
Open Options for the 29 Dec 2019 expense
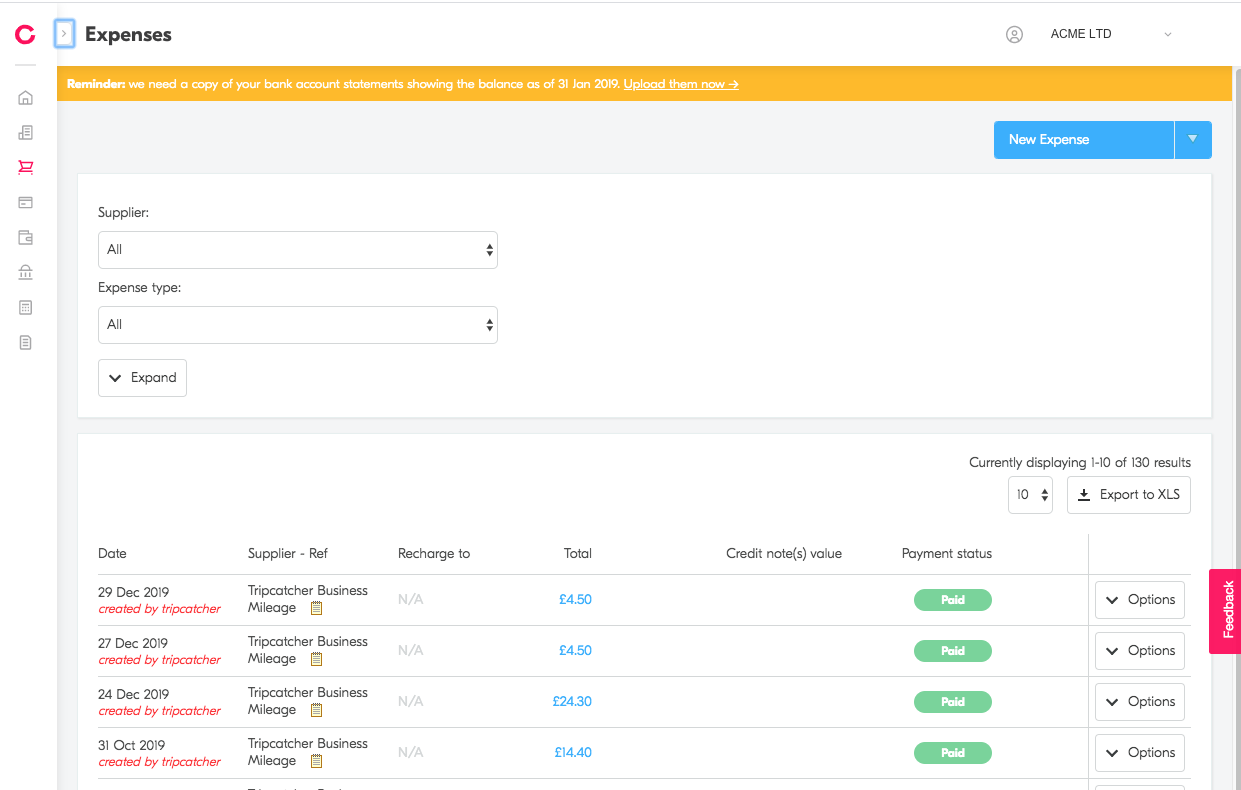[1140, 600]
